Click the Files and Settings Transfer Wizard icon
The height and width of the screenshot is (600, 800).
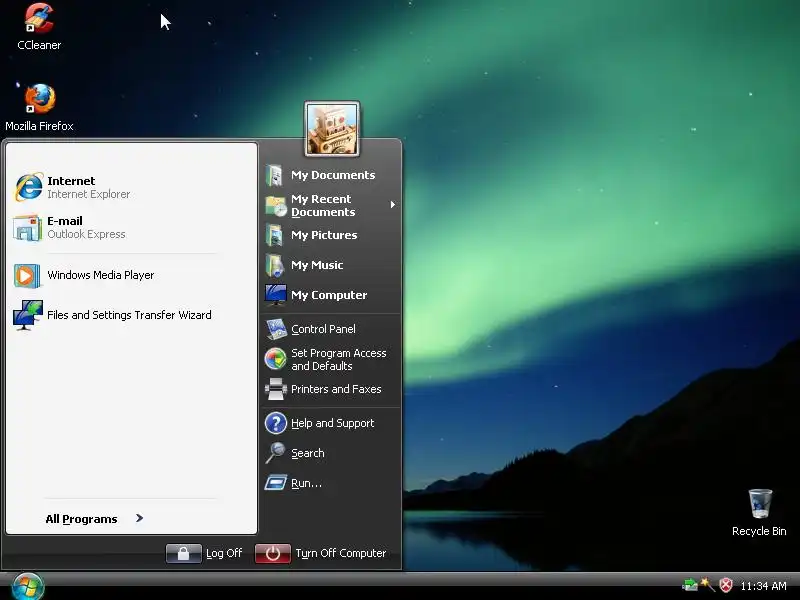coord(28,315)
